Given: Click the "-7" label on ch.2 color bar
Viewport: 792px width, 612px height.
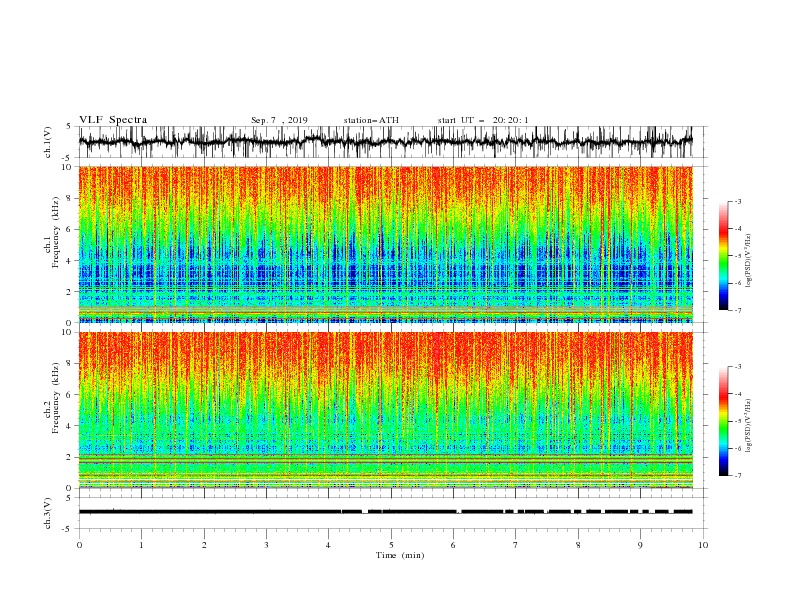Looking at the screenshot, I should pyautogui.click(x=738, y=475).
